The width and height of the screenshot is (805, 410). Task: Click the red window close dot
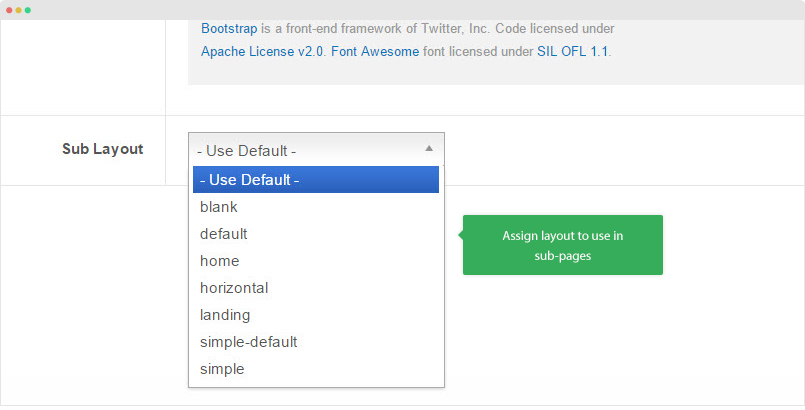[9, 10]
